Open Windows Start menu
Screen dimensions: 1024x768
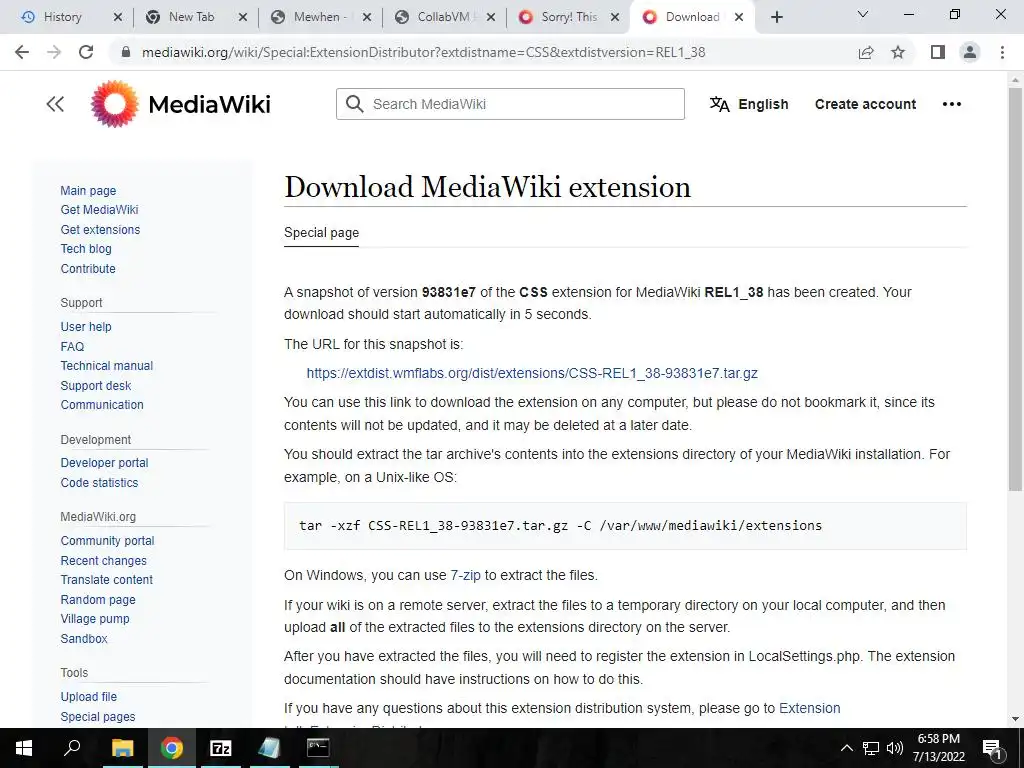[x=24, y=748]
